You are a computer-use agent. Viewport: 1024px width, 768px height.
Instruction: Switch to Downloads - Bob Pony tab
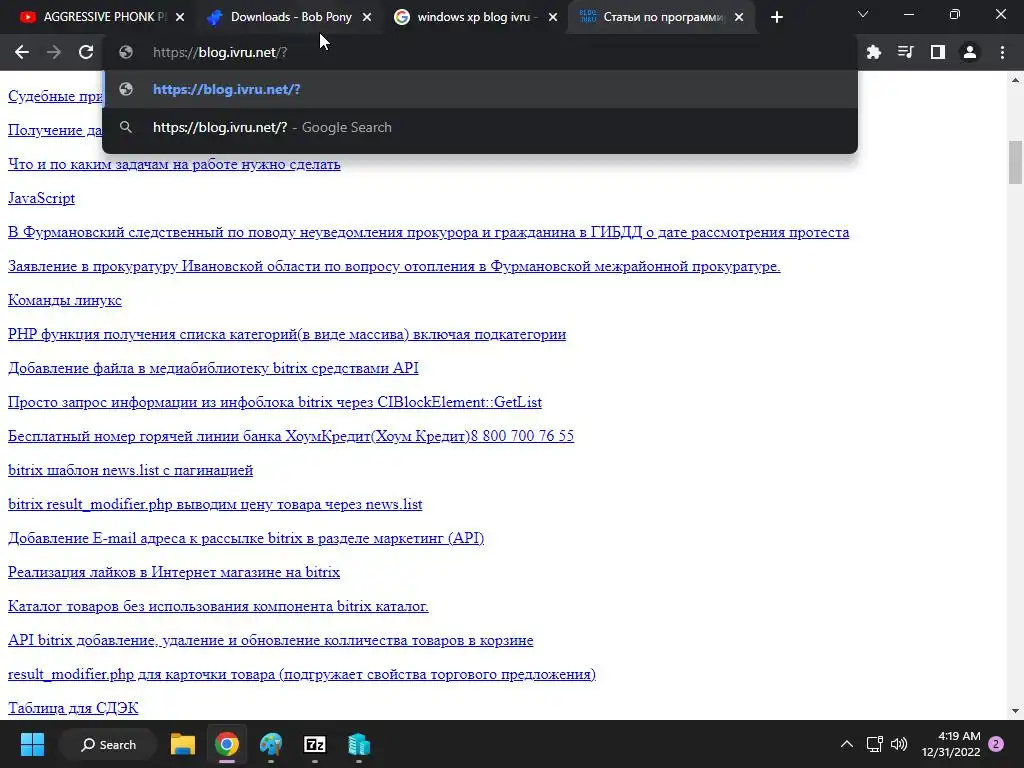(287, 18)
